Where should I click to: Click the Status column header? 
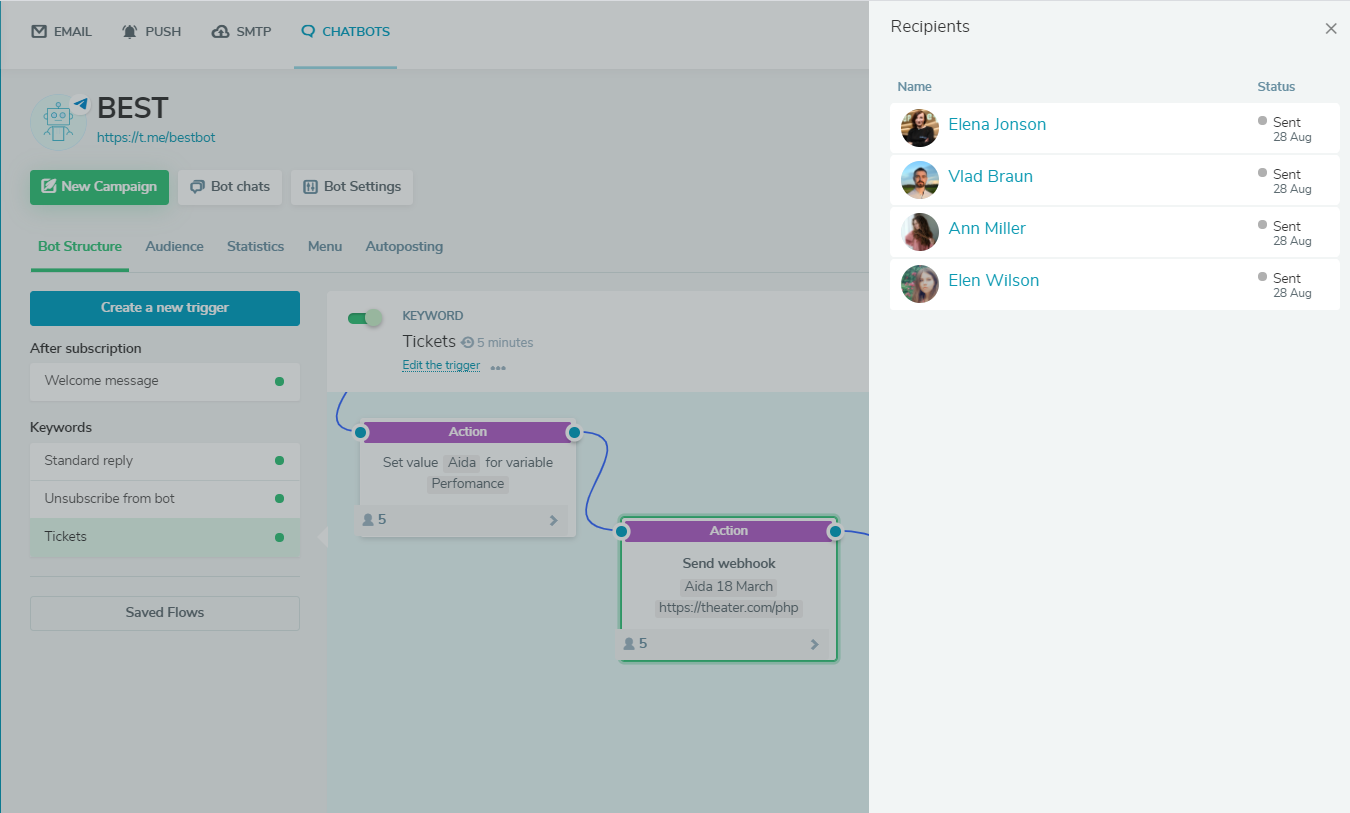[1276, 87]
